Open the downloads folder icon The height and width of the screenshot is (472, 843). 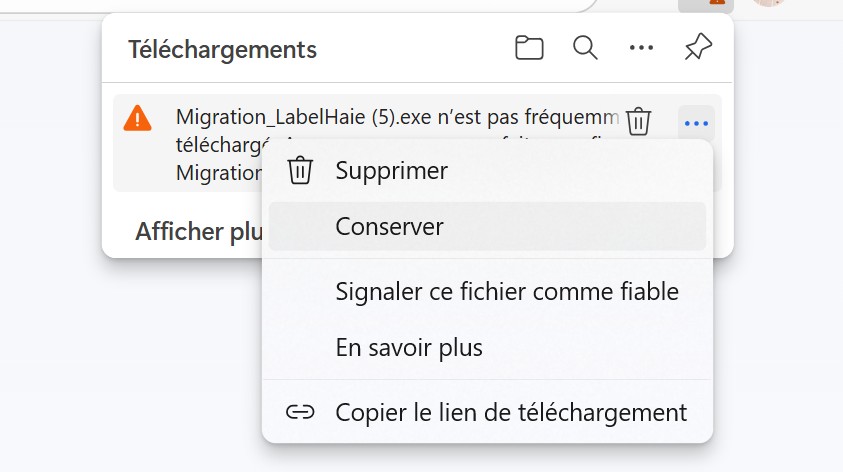click(x=529, y=48)
